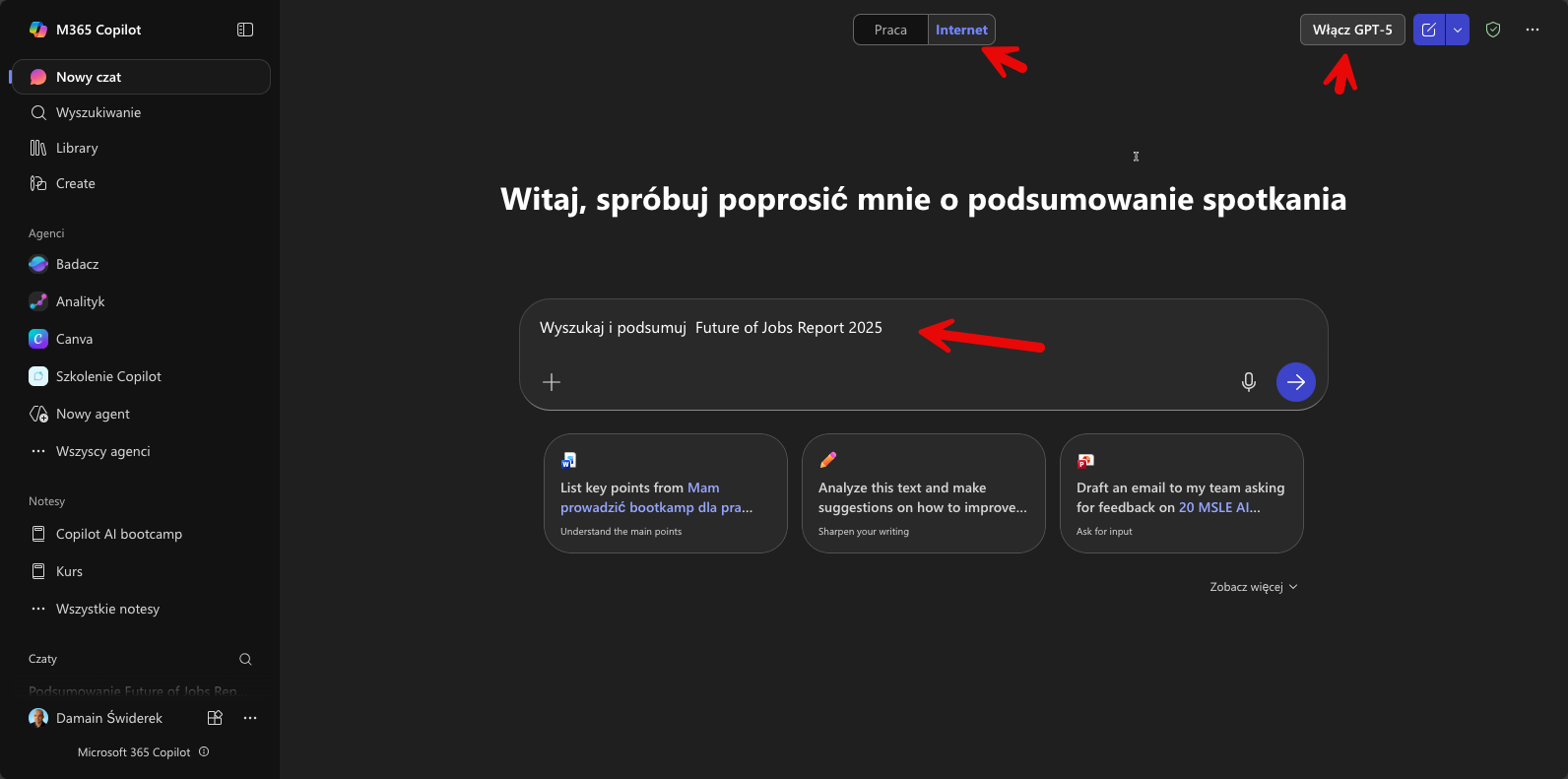Click the M365 Copilot logo icon
The width and height of the screenshot is (1568, 779).
click(x=38, y=30)
